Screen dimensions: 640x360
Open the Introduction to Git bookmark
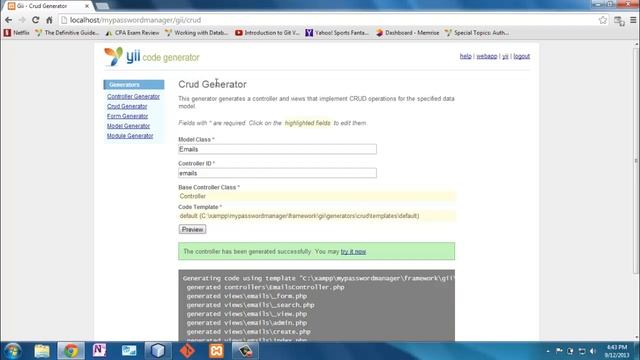tap(267, 33)
